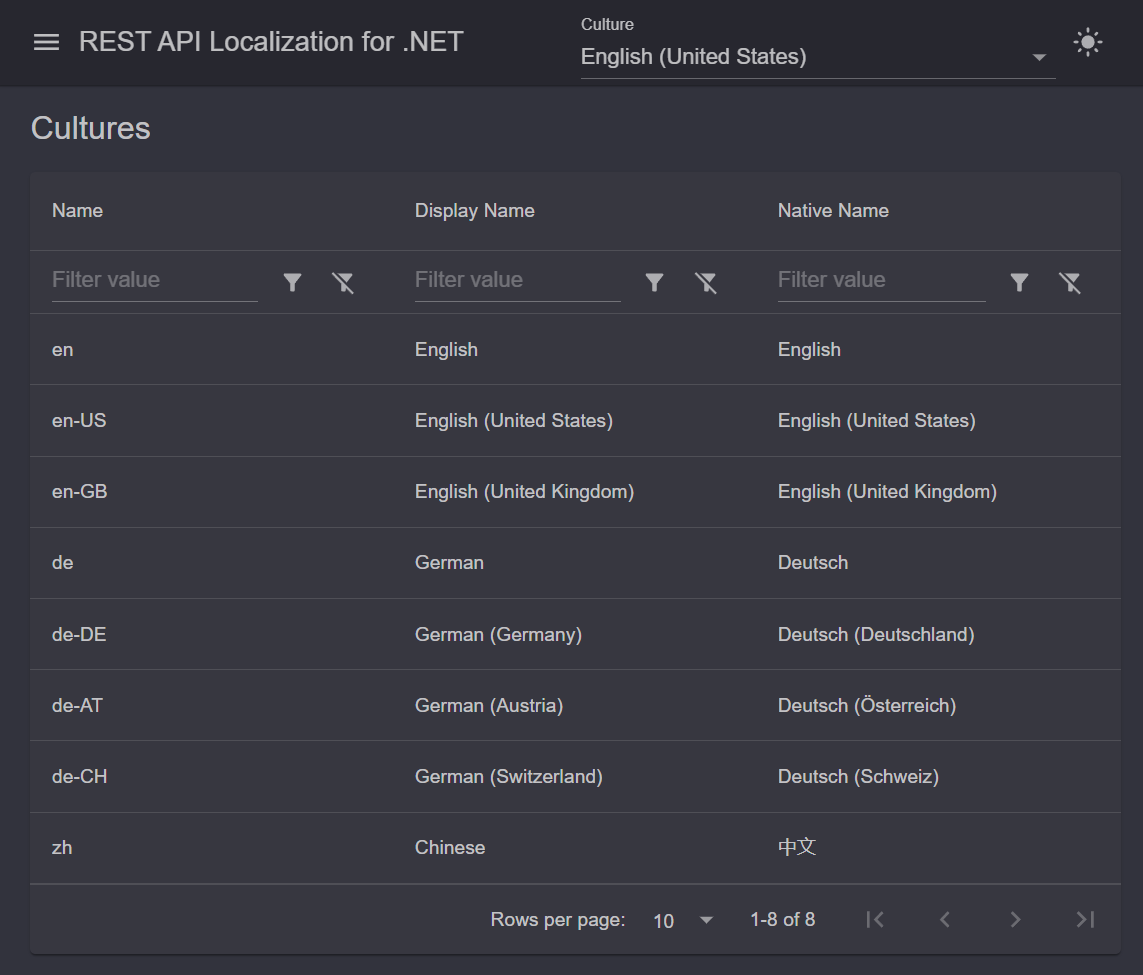
Task: Click the '1-8 of 8' pagination text
Action: [x=782, y=920]
